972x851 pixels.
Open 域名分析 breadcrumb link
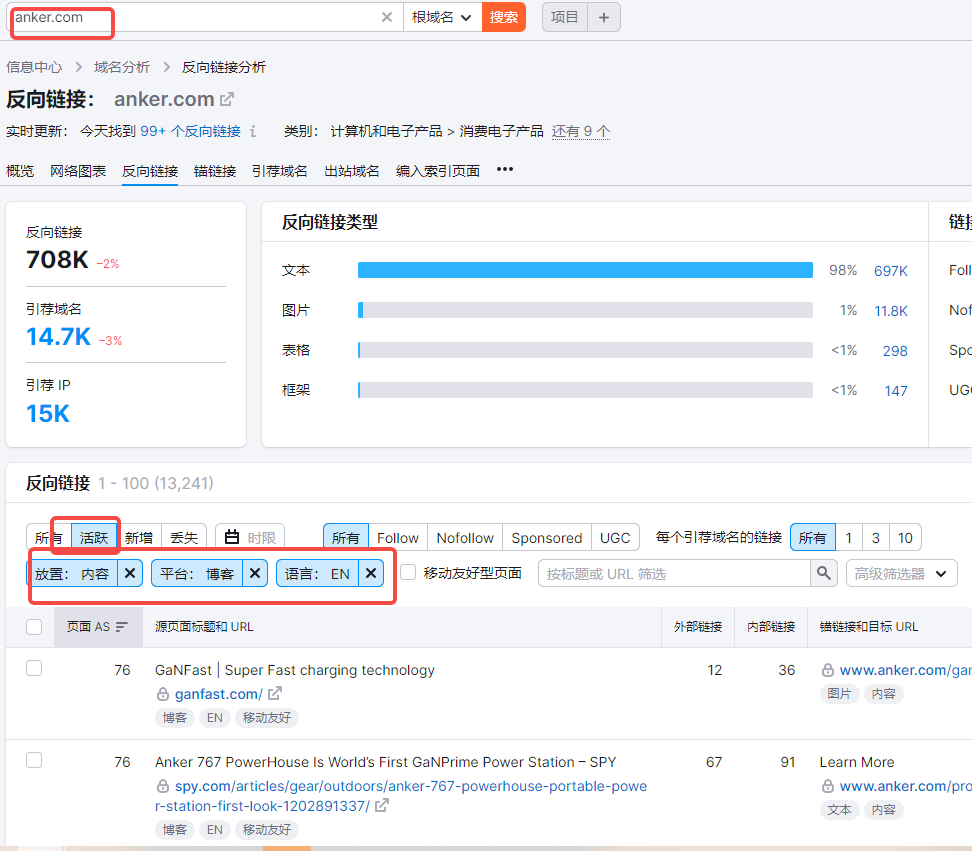tap(122, 67)
